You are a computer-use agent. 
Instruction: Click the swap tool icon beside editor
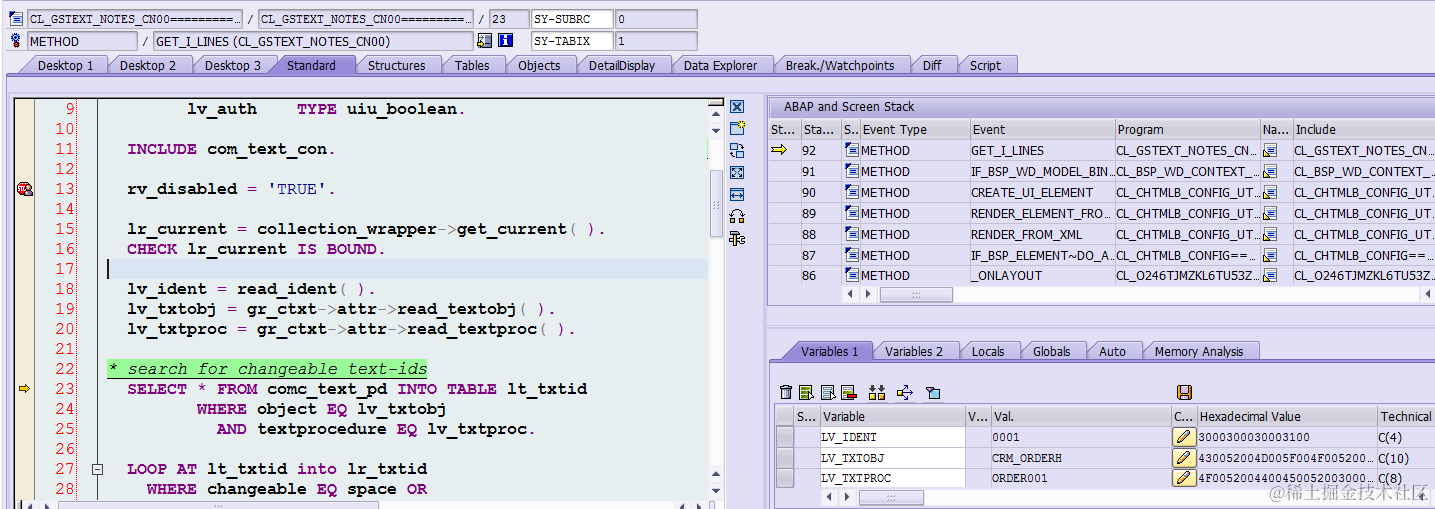click(x=737, y=151)
